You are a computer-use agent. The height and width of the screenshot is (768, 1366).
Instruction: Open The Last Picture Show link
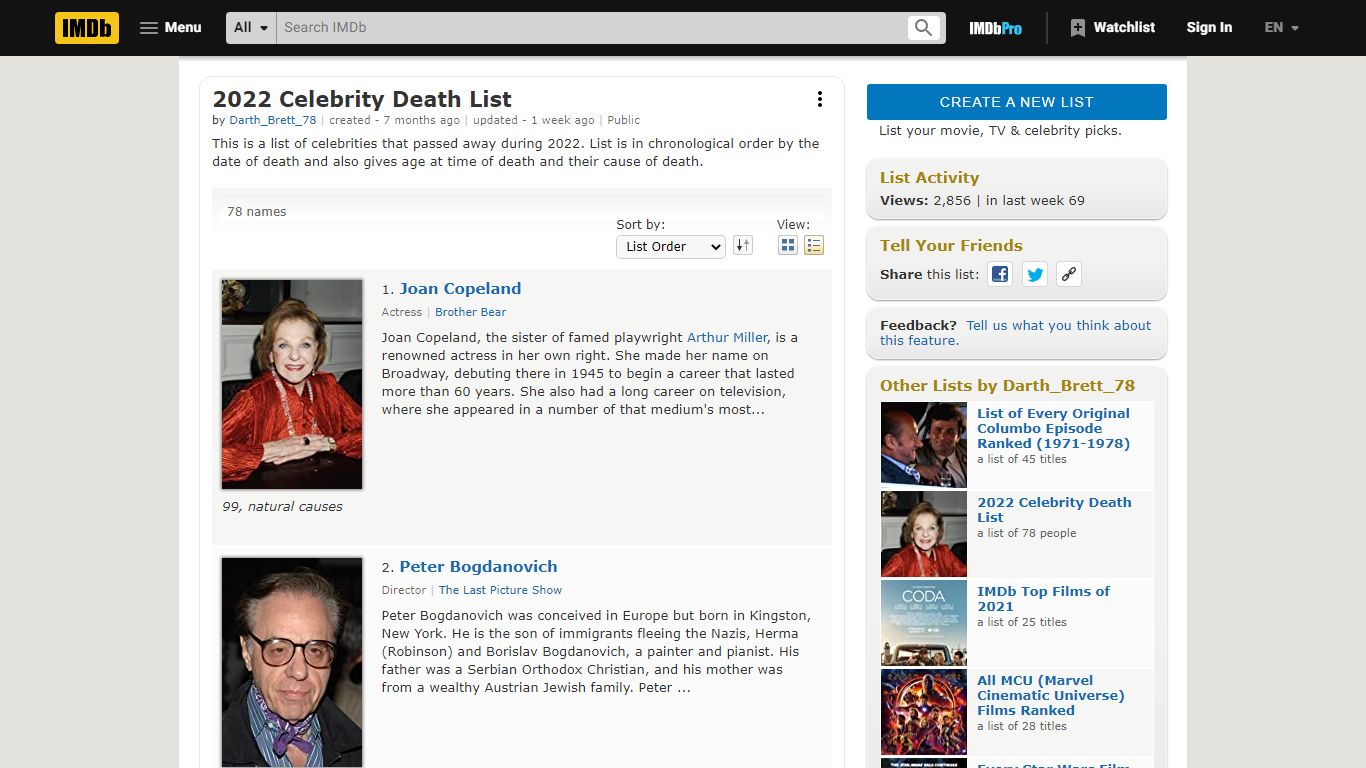(500, 590)
